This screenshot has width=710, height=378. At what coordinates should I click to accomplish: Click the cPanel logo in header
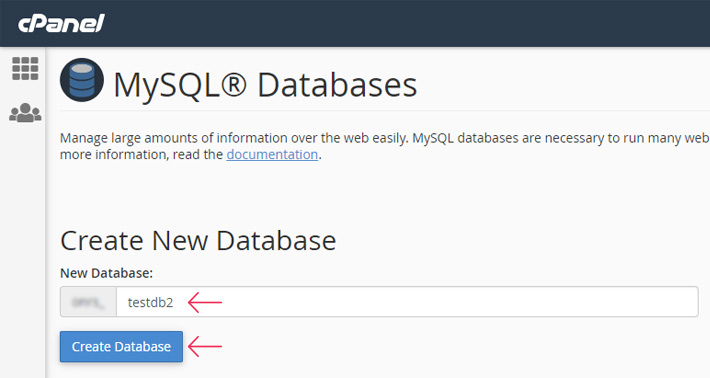click(x=62, y=23)
